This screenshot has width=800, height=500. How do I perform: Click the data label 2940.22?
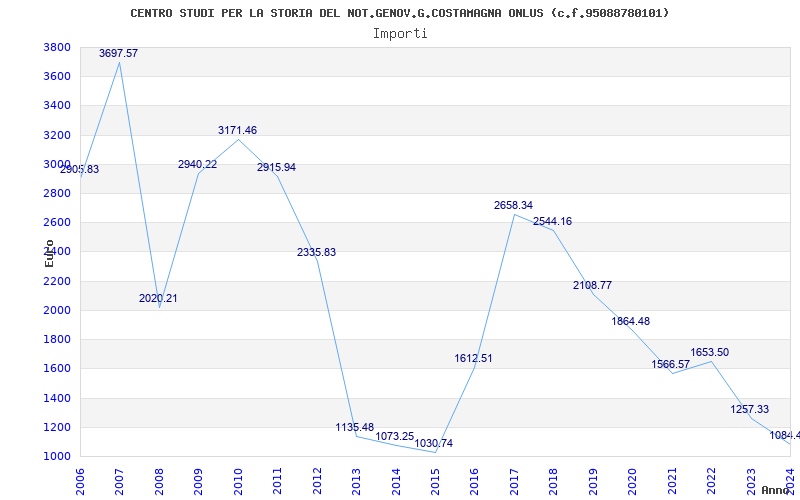197,164
